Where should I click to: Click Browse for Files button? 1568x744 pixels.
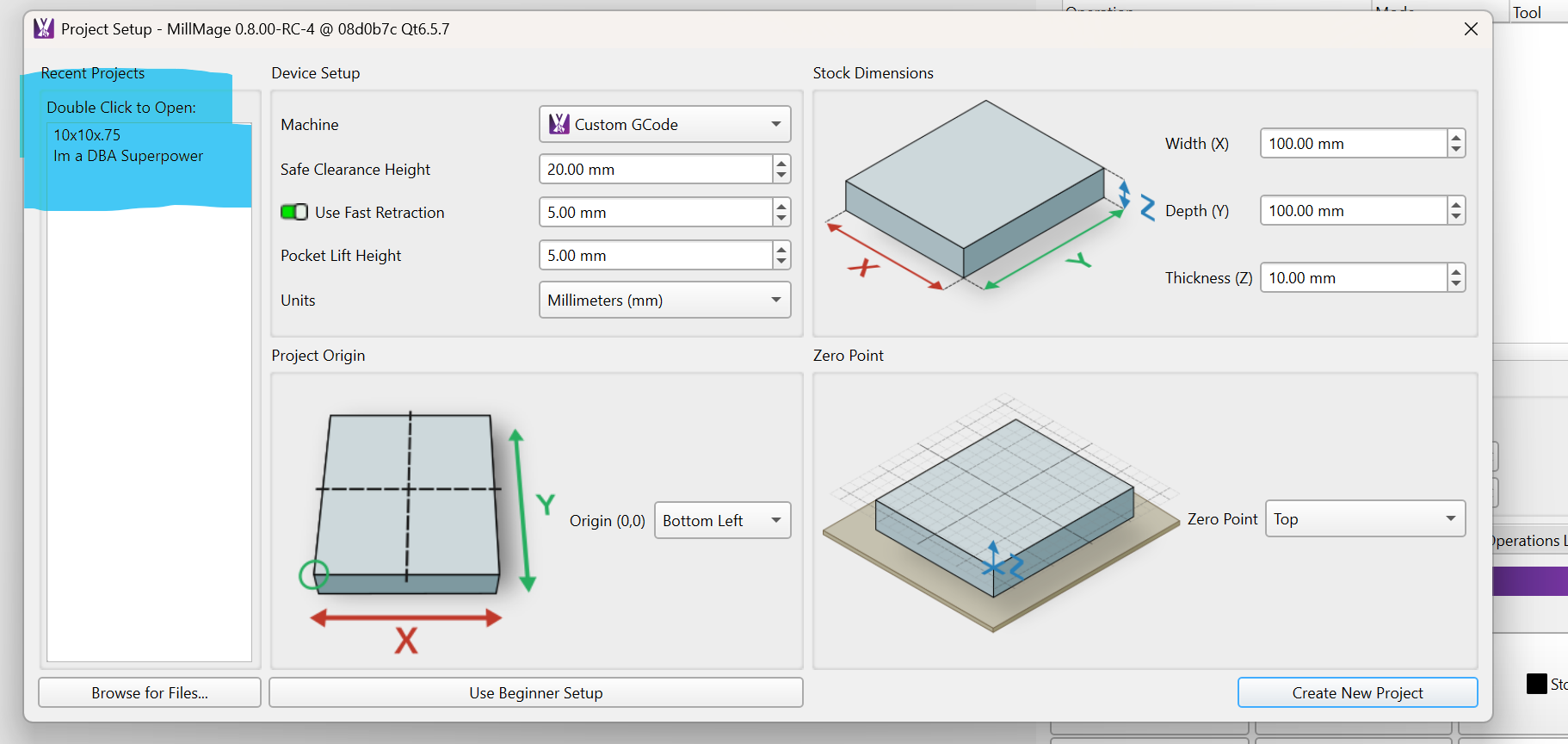pos(150,692)
